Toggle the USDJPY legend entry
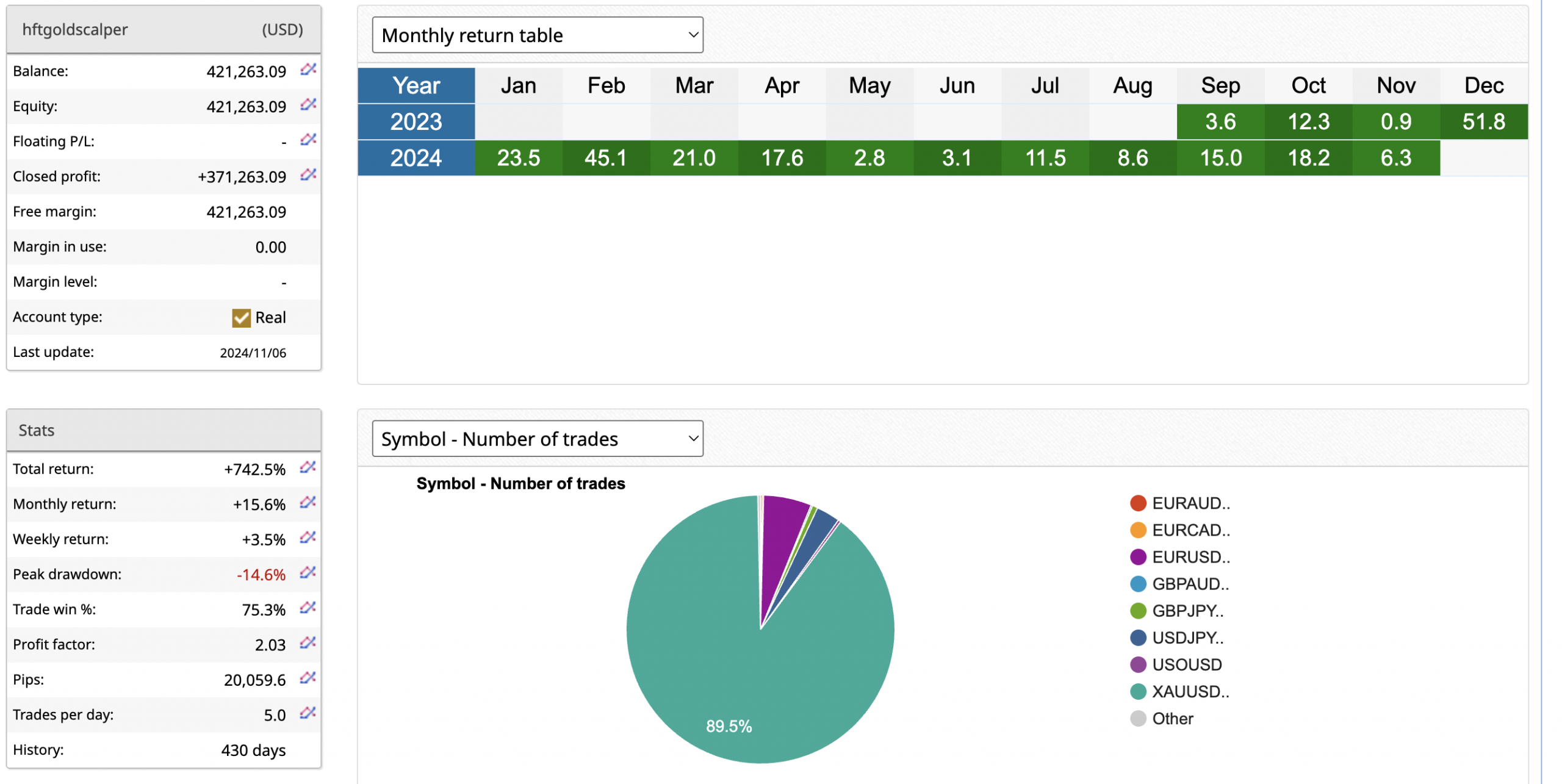This screenshot has height=784, width=1562. (x=1187, y=638)
